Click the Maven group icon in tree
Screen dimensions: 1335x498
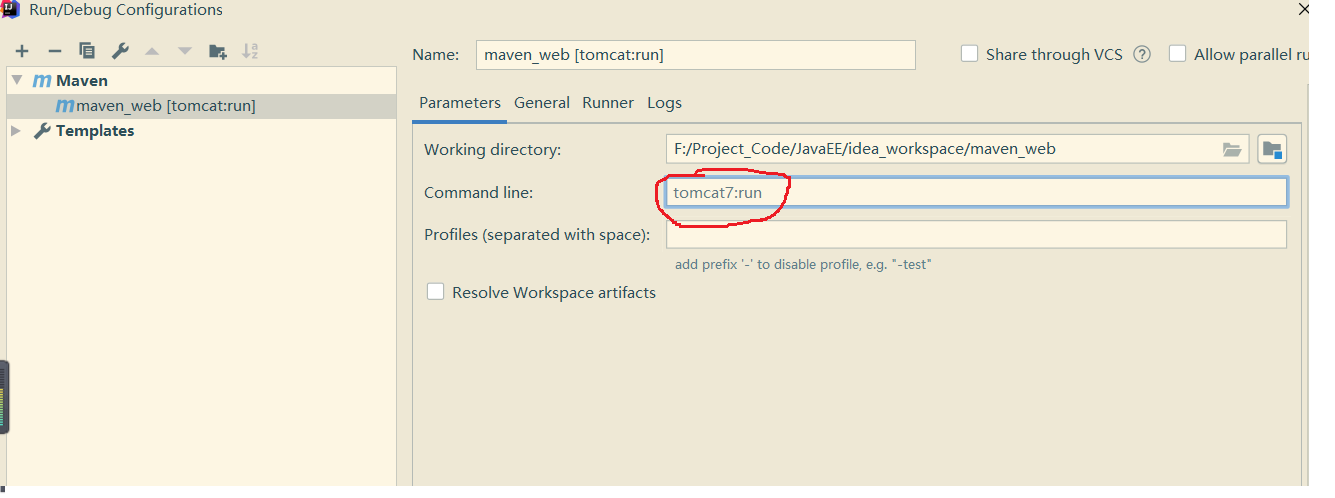click(42, 81)
